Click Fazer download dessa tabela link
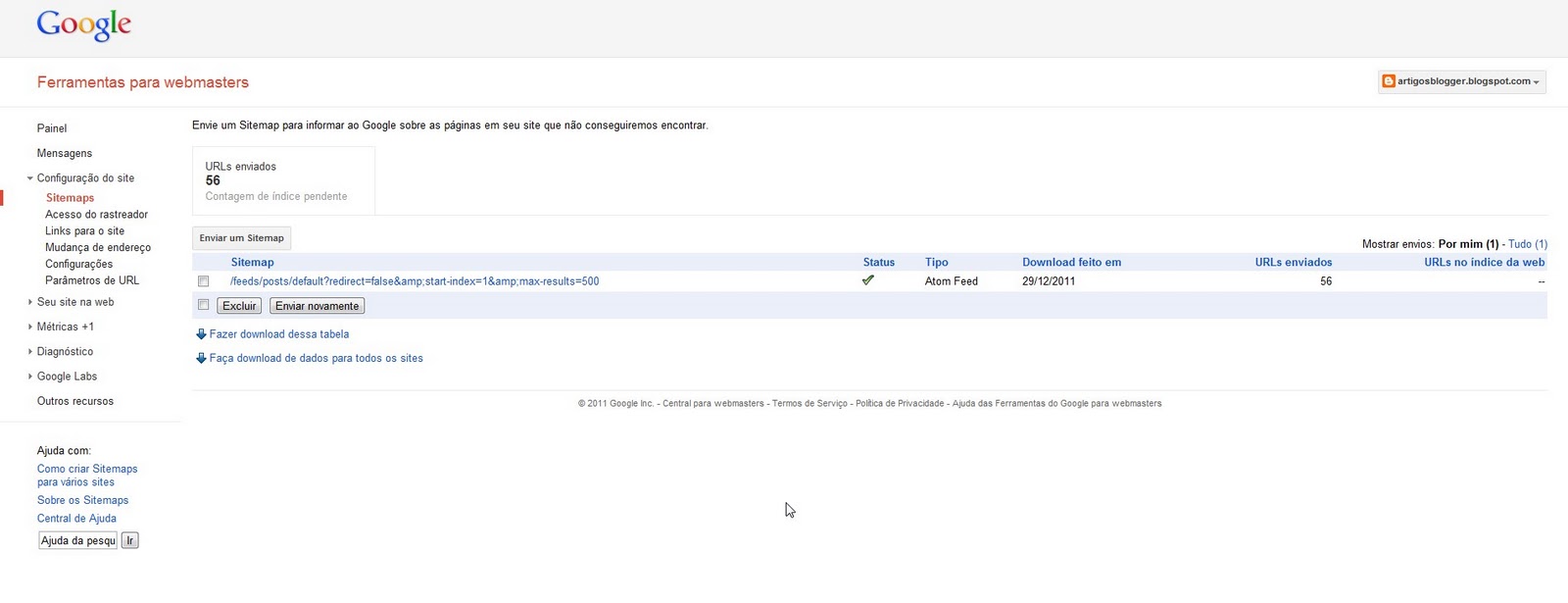Image resolution: width=1568 pixels, height=603 pixels. (279, 334)
